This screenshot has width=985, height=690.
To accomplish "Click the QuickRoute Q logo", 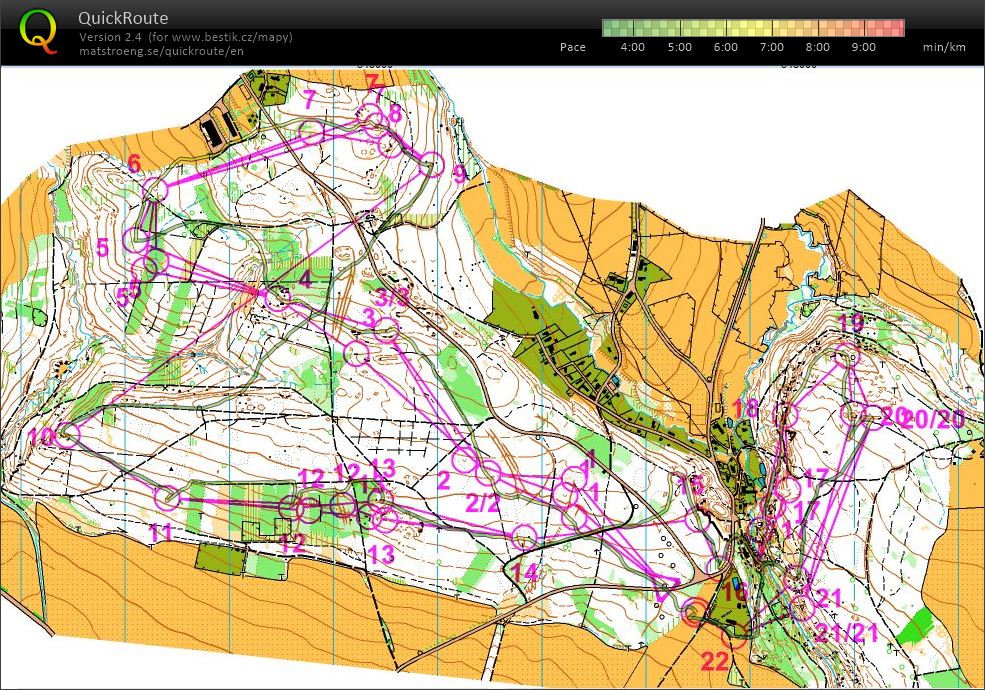I will [38, 31].
